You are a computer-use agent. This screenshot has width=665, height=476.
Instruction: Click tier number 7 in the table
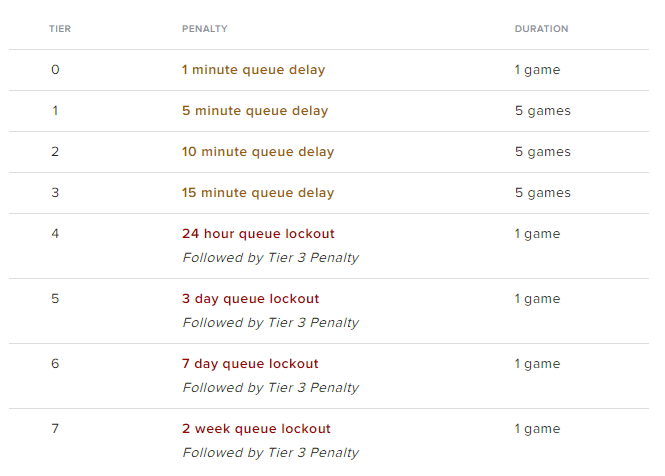tap(55, 429)
